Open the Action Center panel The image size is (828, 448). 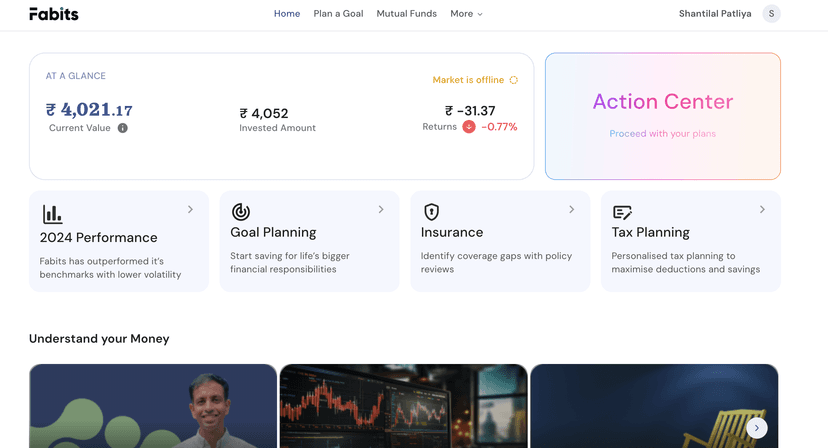click(x=662, y=116)
